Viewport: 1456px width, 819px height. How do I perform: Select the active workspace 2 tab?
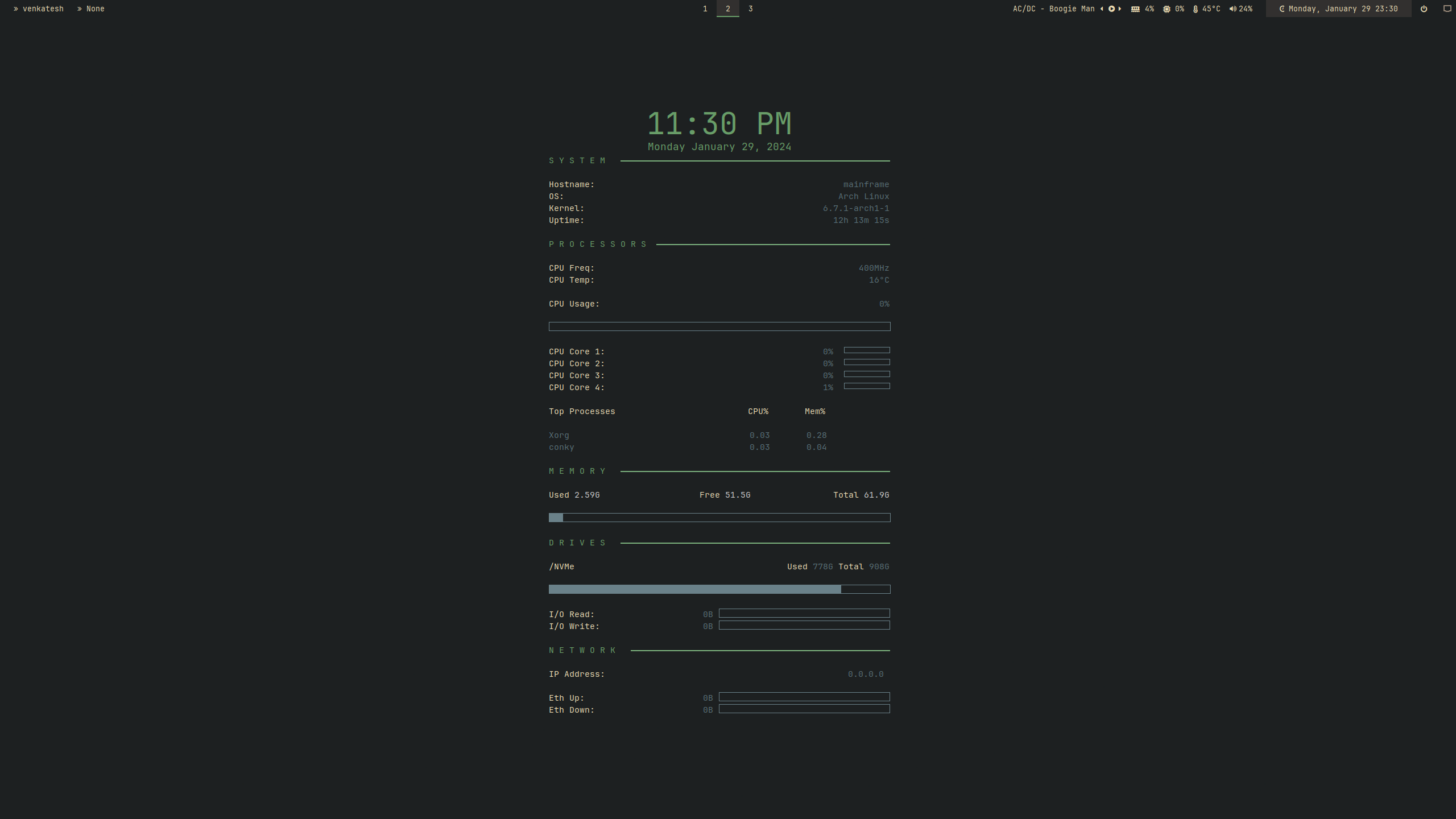(727, 9)
